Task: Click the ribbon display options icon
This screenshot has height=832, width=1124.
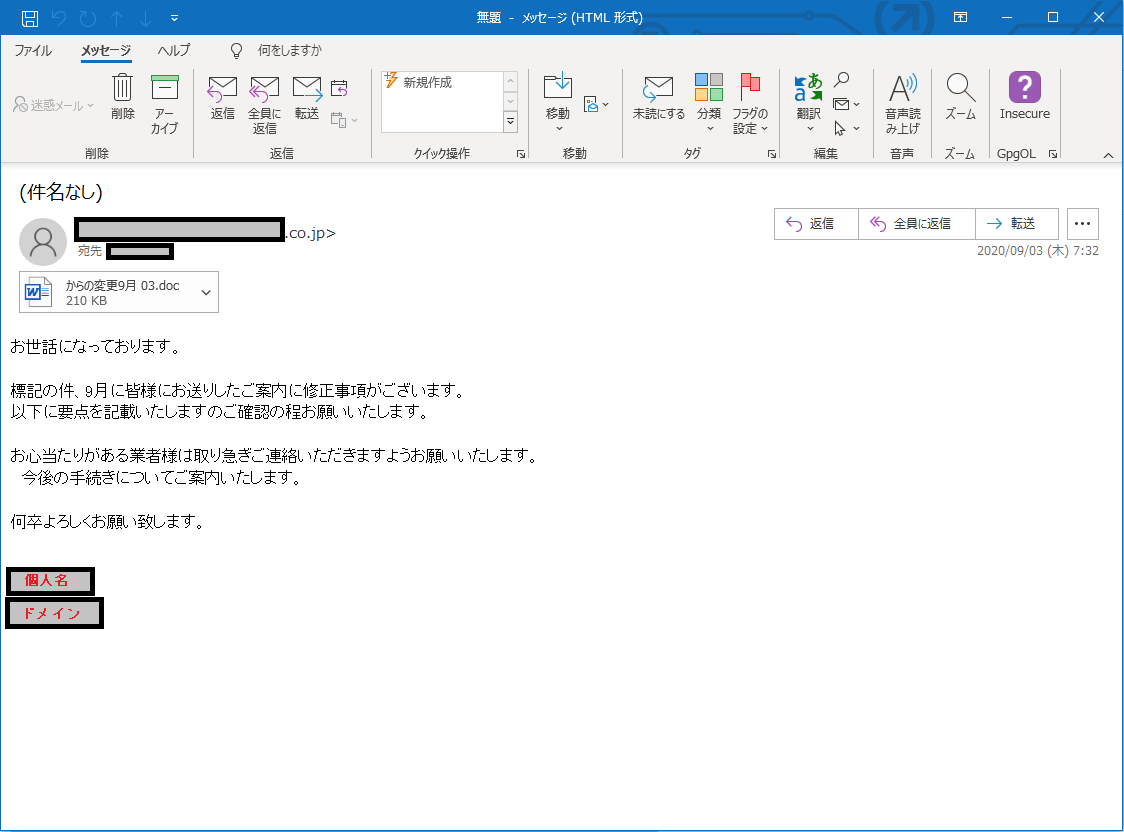Action: coord(961,17)
